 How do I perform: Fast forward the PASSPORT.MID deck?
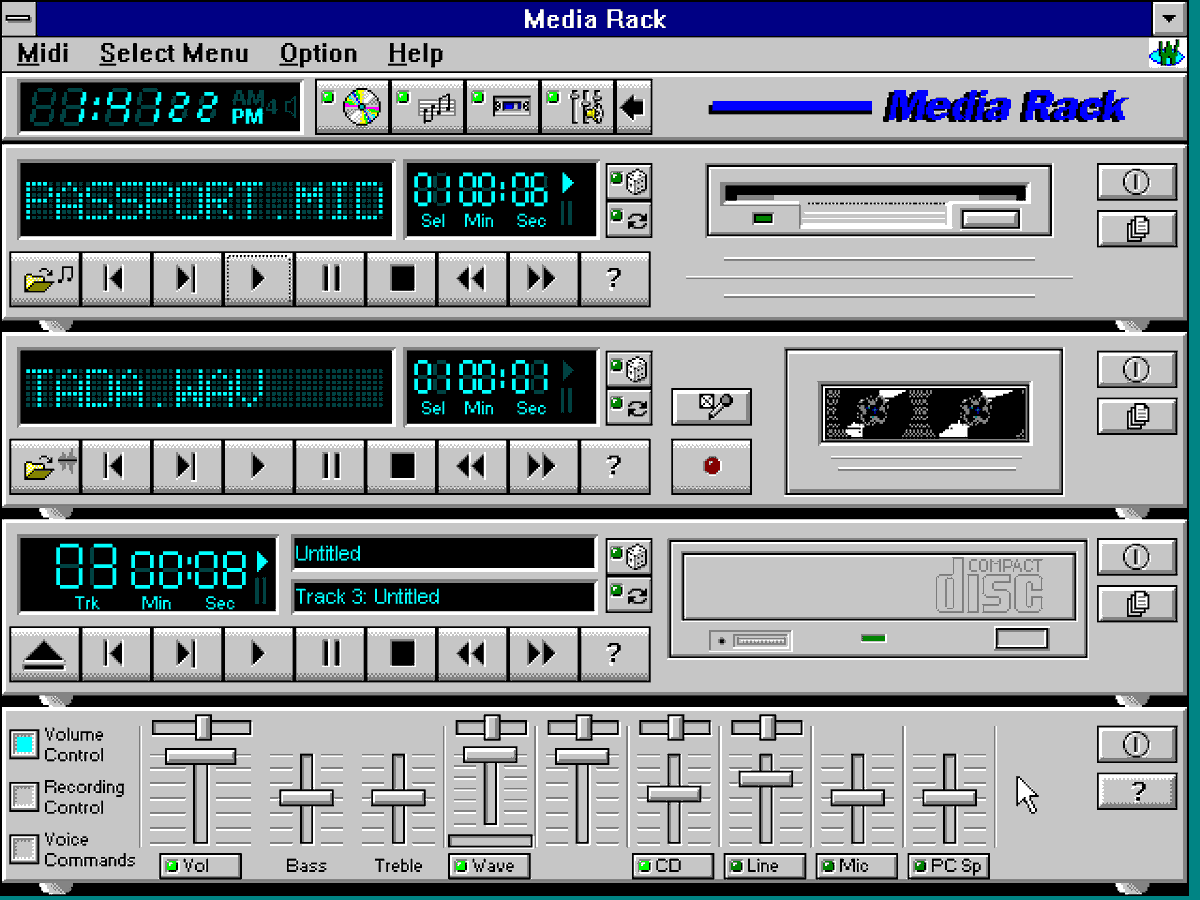point(543,278)
